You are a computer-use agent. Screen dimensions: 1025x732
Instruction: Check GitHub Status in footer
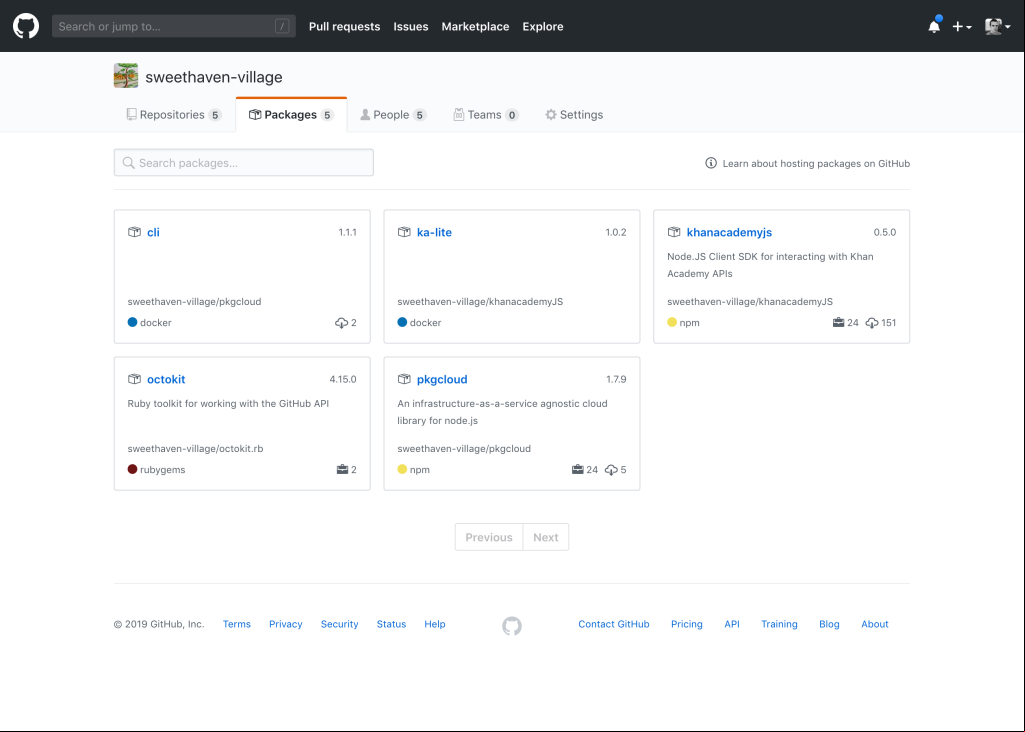pos(392,624)
